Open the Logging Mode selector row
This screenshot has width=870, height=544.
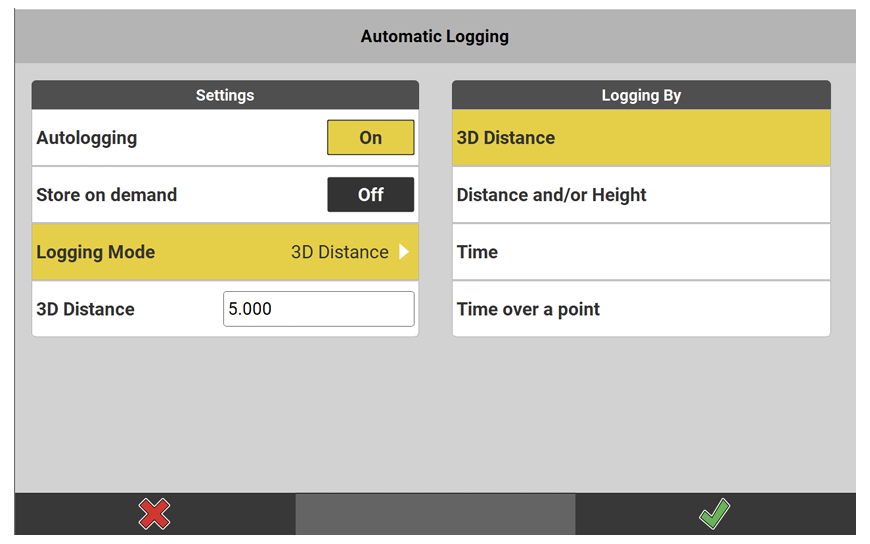[x=225, y=252]
